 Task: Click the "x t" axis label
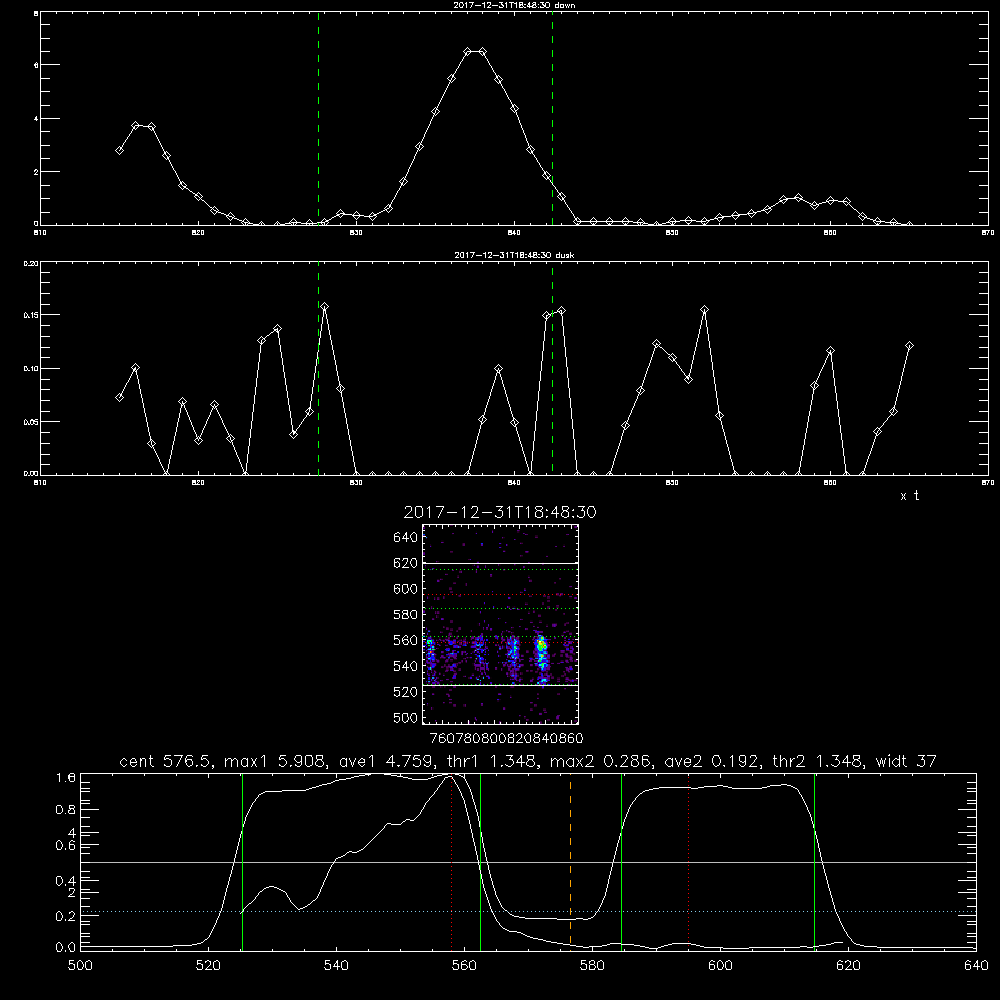point(909,496)
